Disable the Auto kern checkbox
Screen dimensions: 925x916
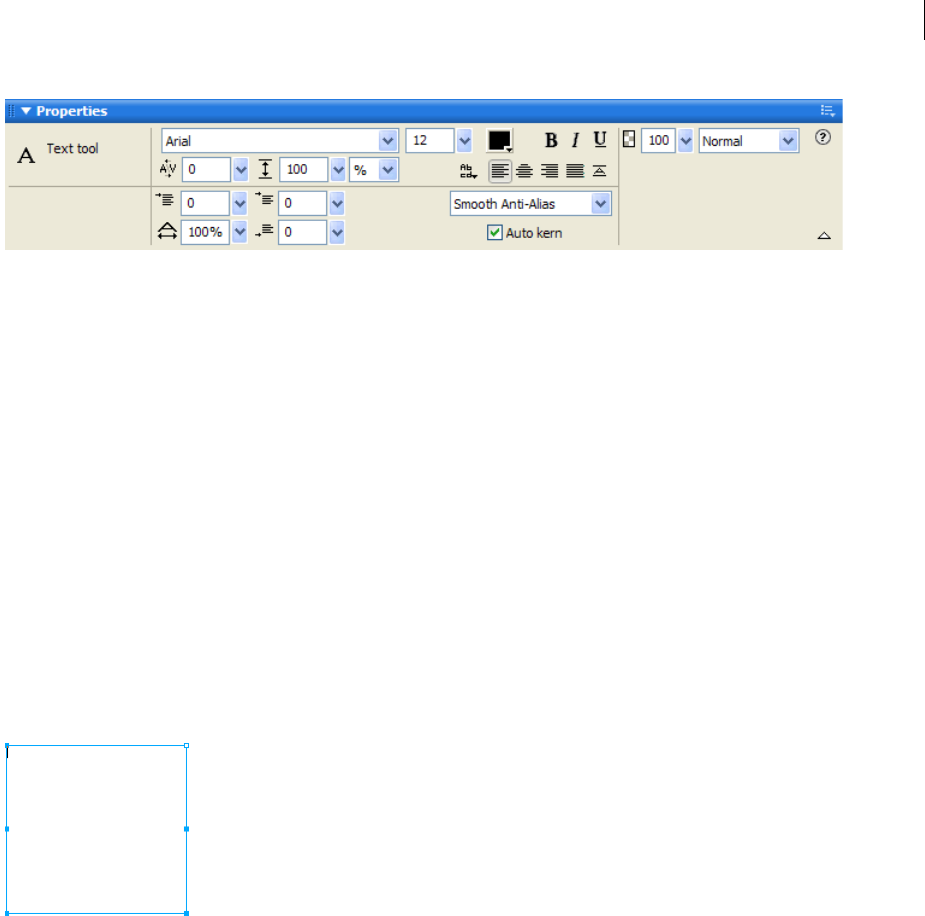tap(494, 232)
